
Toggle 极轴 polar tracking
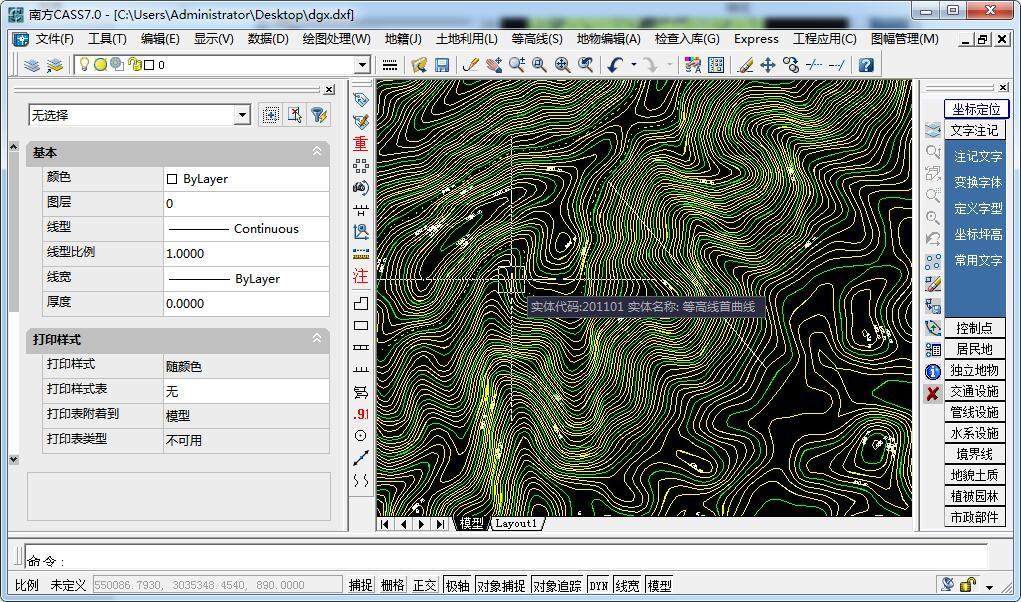tap(457, 586)
